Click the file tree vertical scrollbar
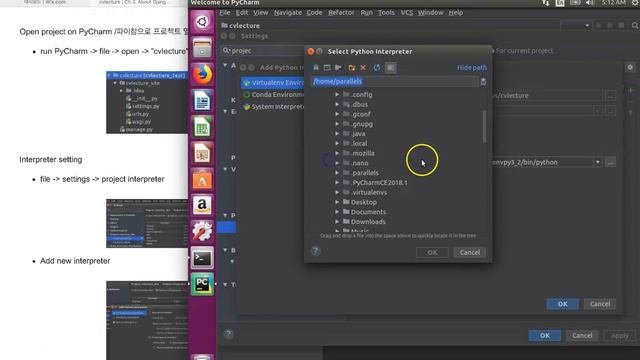 pos(484,127)
